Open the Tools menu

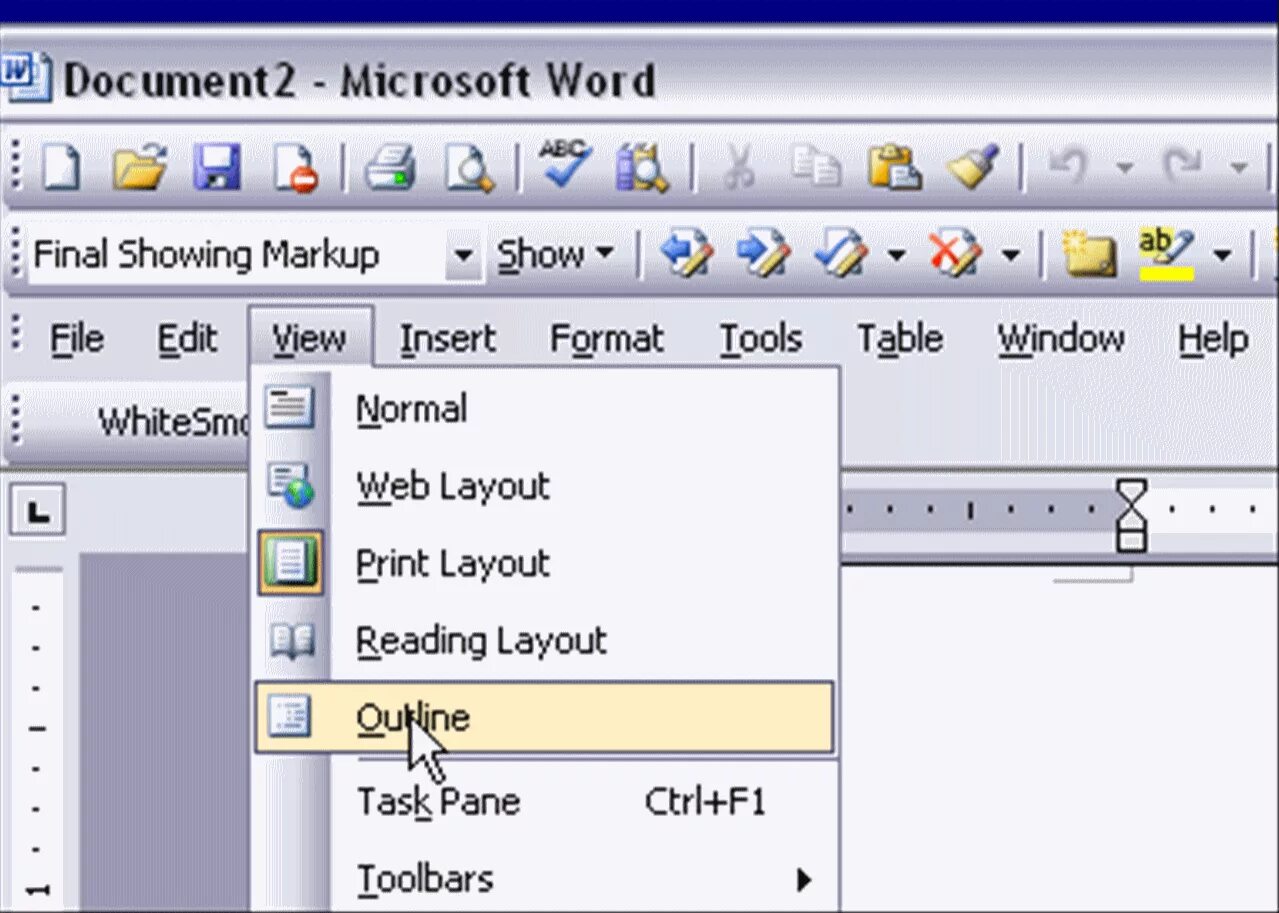pos(761,340)
